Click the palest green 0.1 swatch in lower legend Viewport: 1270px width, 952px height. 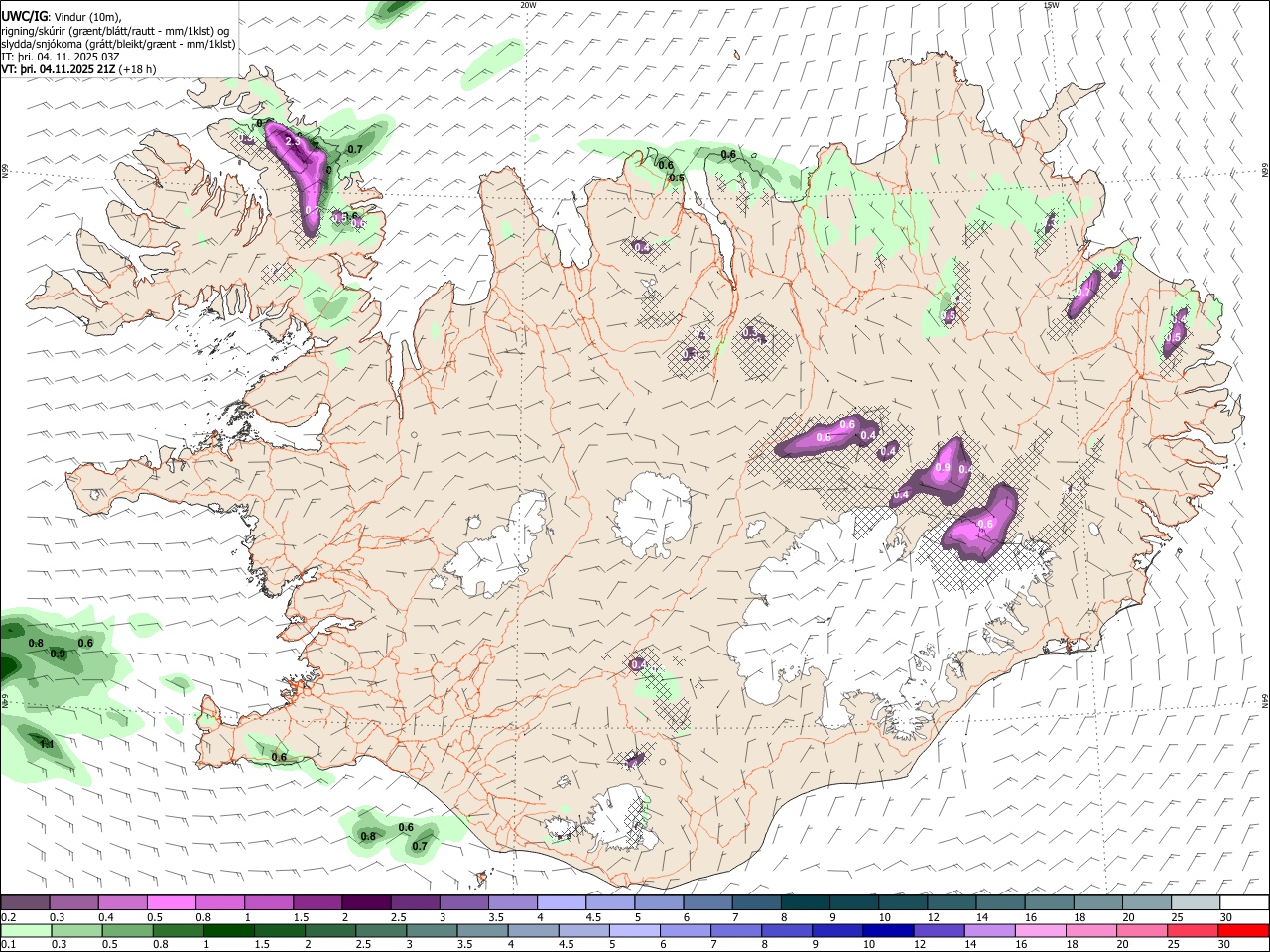pos(27,930)
